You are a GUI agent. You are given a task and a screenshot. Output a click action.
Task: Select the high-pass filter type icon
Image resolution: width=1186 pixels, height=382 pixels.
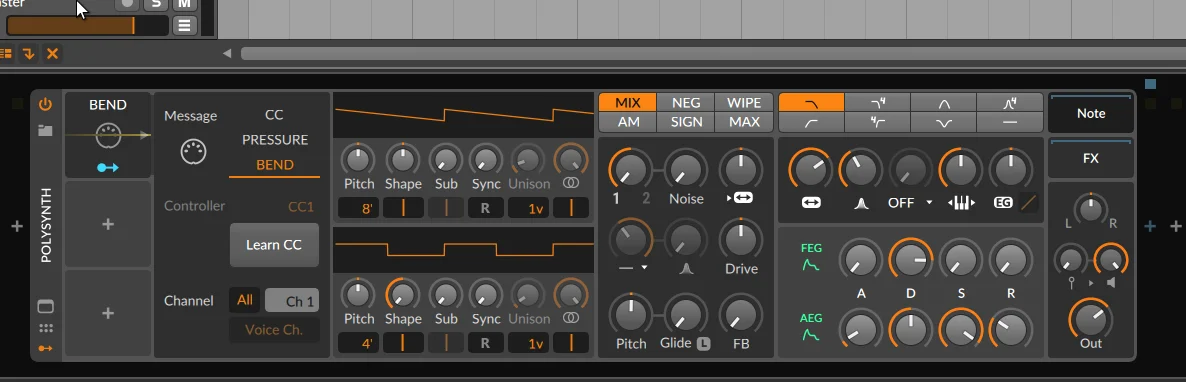tap(811, 122)
